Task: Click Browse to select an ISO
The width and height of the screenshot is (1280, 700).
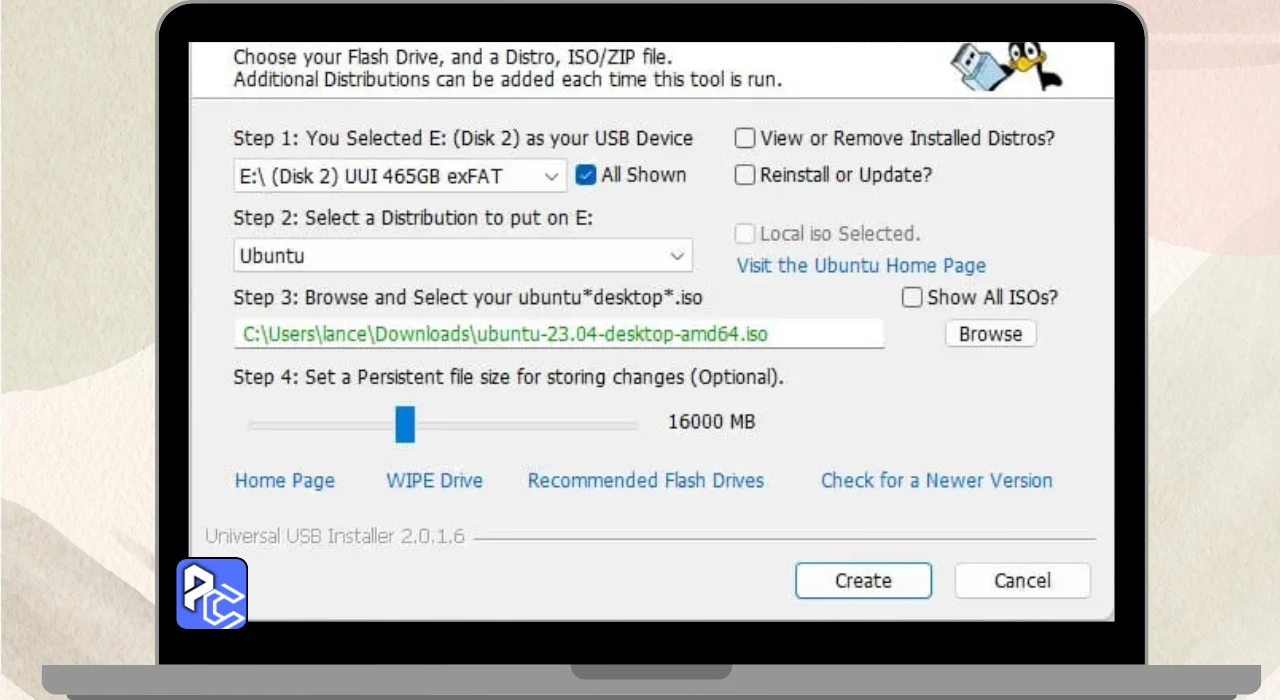Action: (990, 334)
